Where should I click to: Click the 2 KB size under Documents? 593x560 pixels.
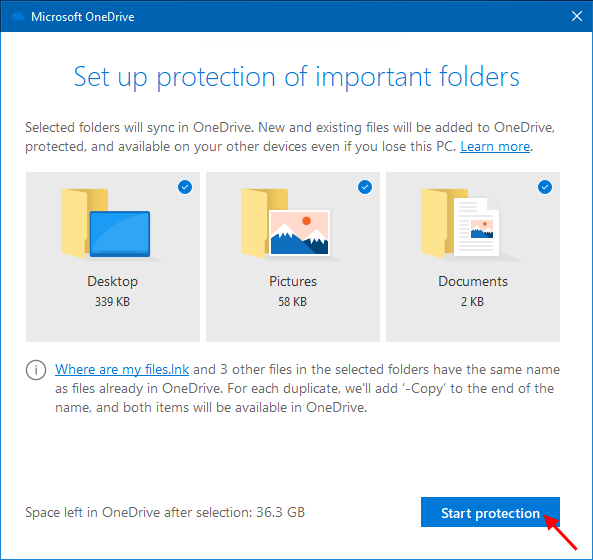point(472,302)
